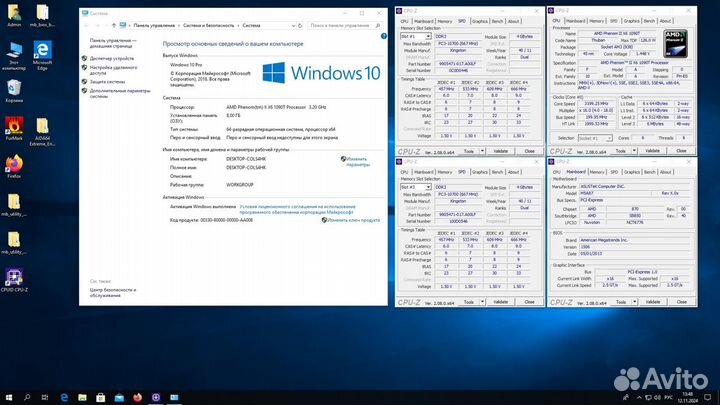This screenshot has width=720, height=405.
Task: Open the Bench tab in the Phenom processor CPU-Z window
Action: [649, 21]
